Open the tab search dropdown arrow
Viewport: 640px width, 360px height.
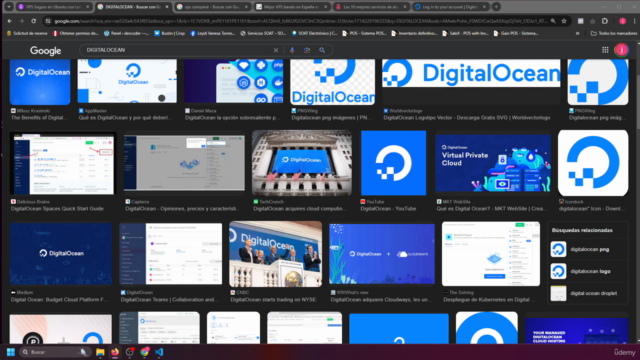pyautogui.click(x=9, y=7)
